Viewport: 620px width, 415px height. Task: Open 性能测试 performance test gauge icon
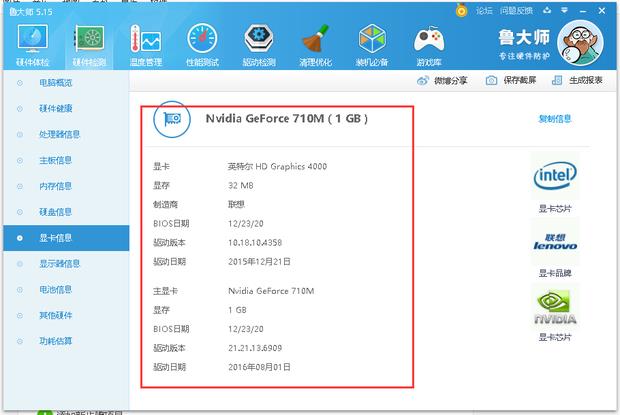click(x=202, y=42)
